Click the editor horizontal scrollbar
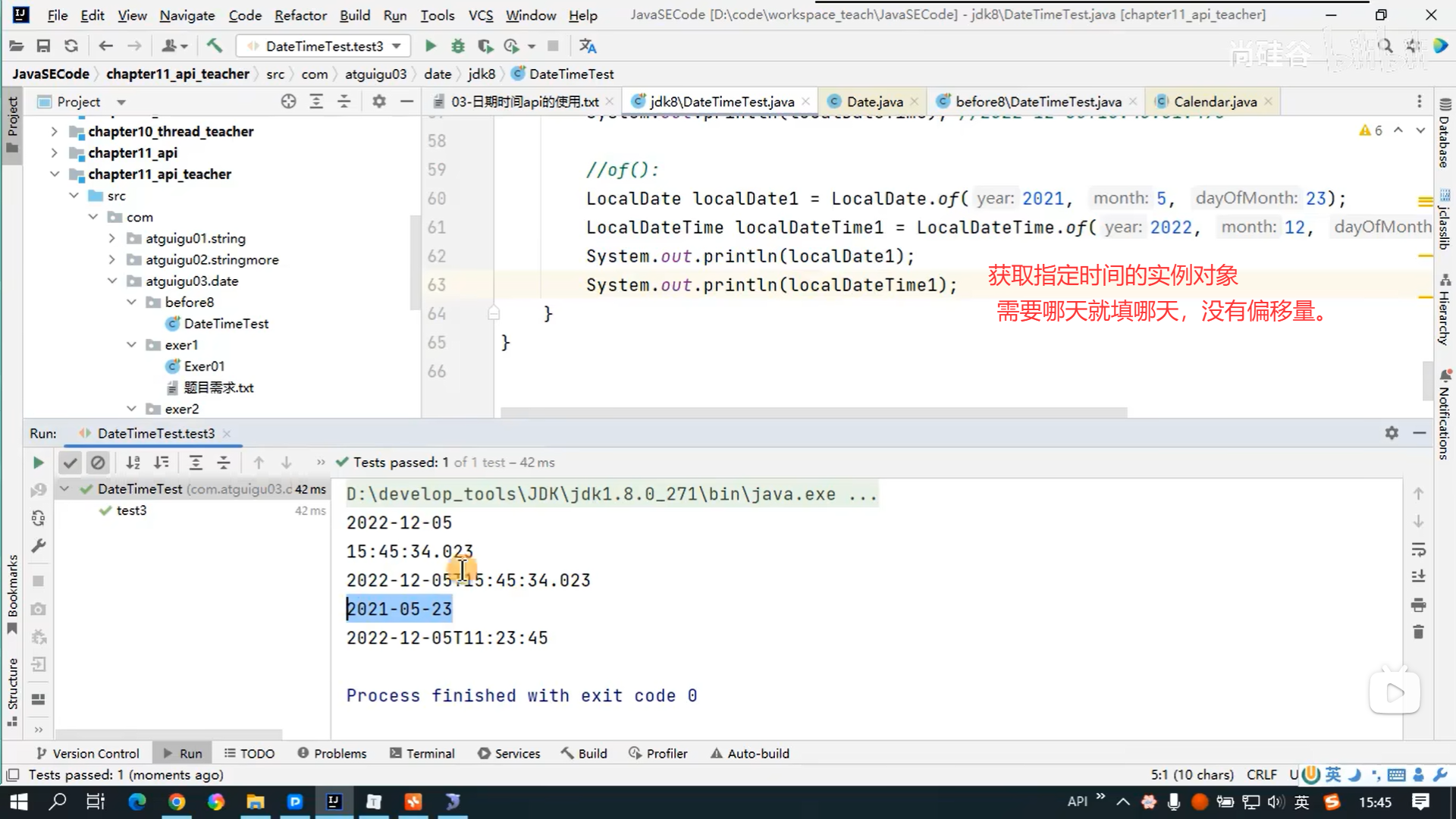 point(813,413)
